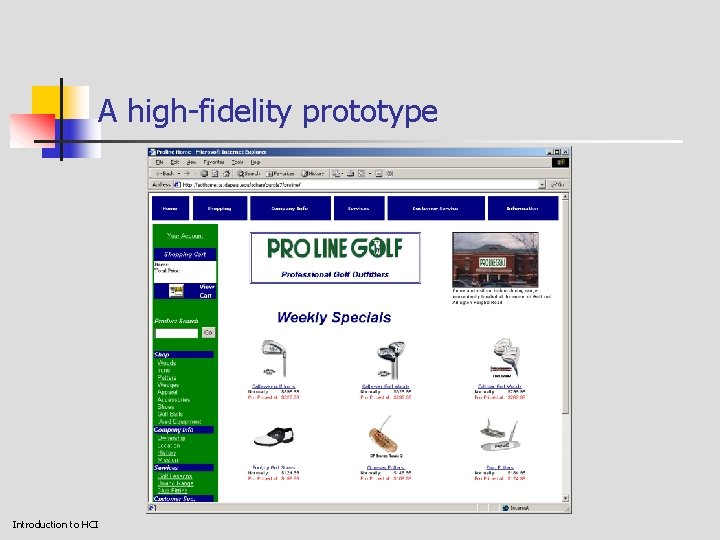Click the Pro Line Golf logo banner
The width and height of the screenshot is (720, 540).
pyautogui.click(x=335, y=258)
